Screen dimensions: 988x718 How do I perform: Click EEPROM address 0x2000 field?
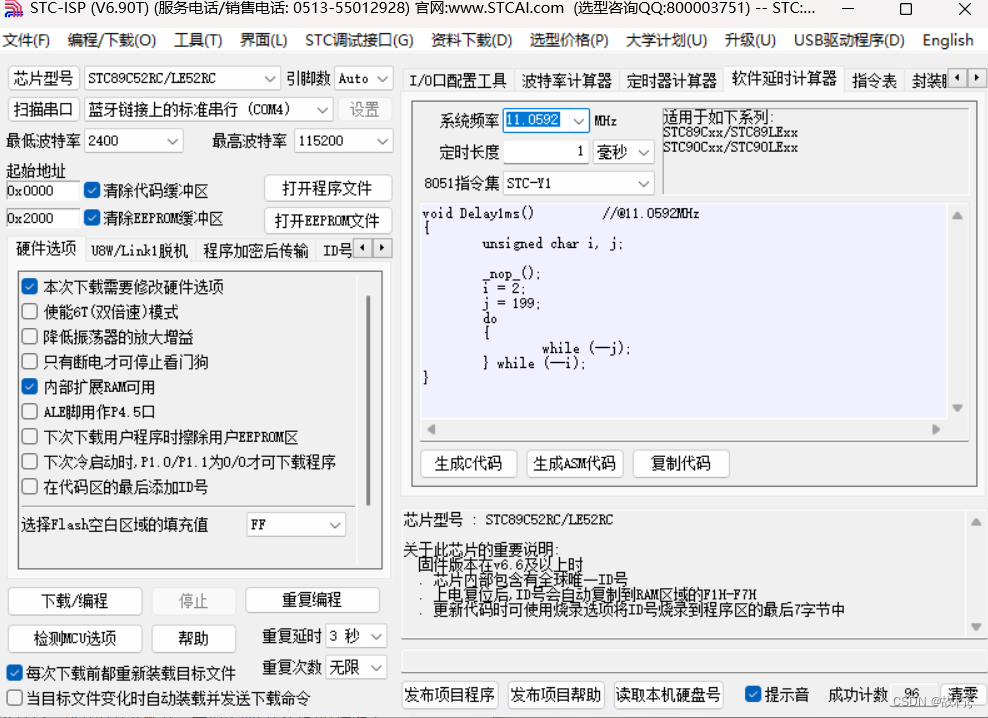pyautogui.click(x=42, y=218)
